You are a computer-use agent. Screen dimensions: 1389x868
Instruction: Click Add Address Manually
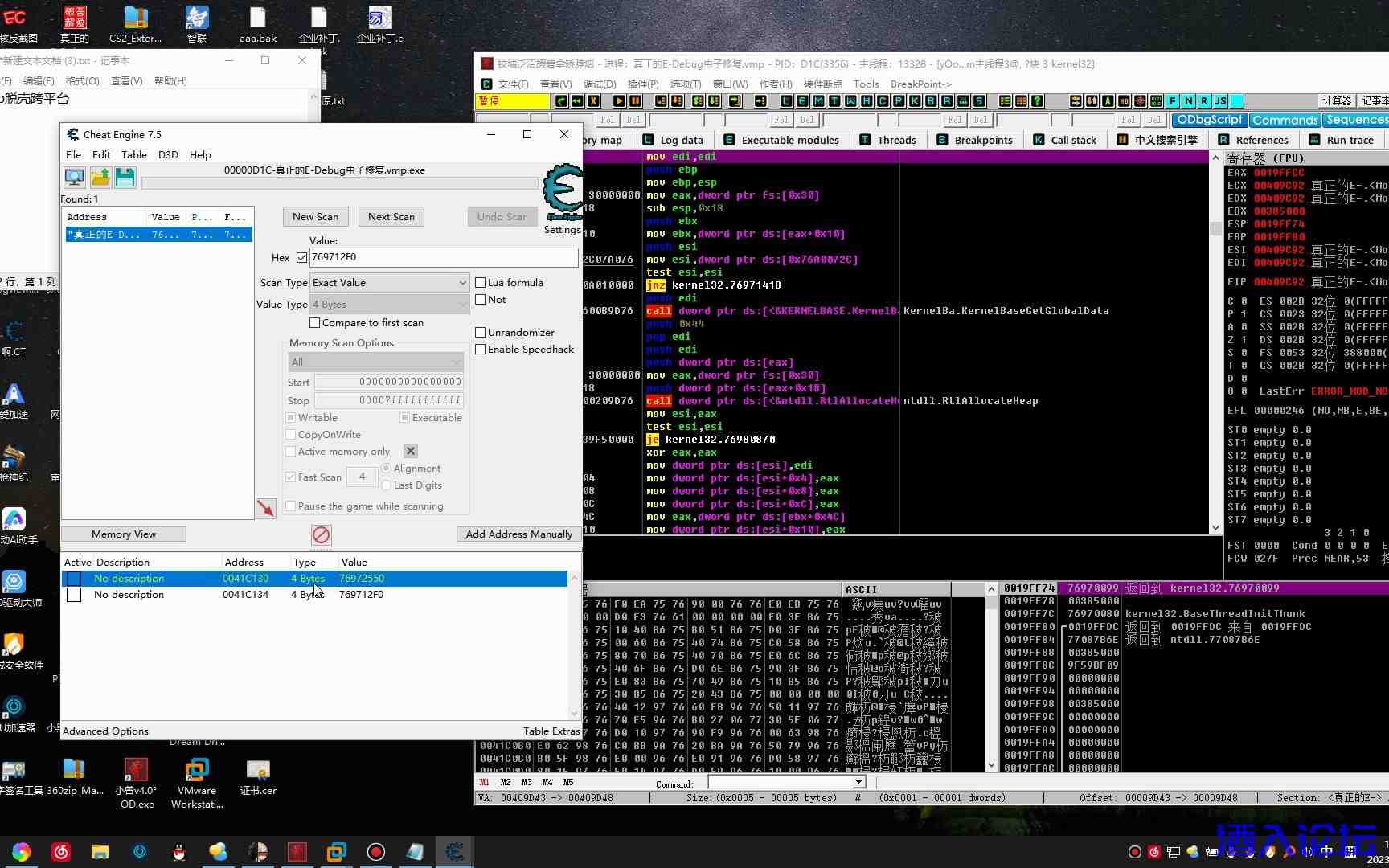pos(518,534)
